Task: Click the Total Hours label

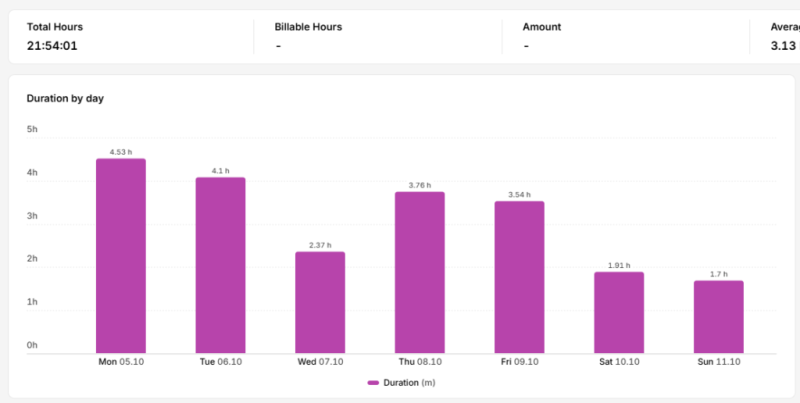Action: (x=55, y=27)
